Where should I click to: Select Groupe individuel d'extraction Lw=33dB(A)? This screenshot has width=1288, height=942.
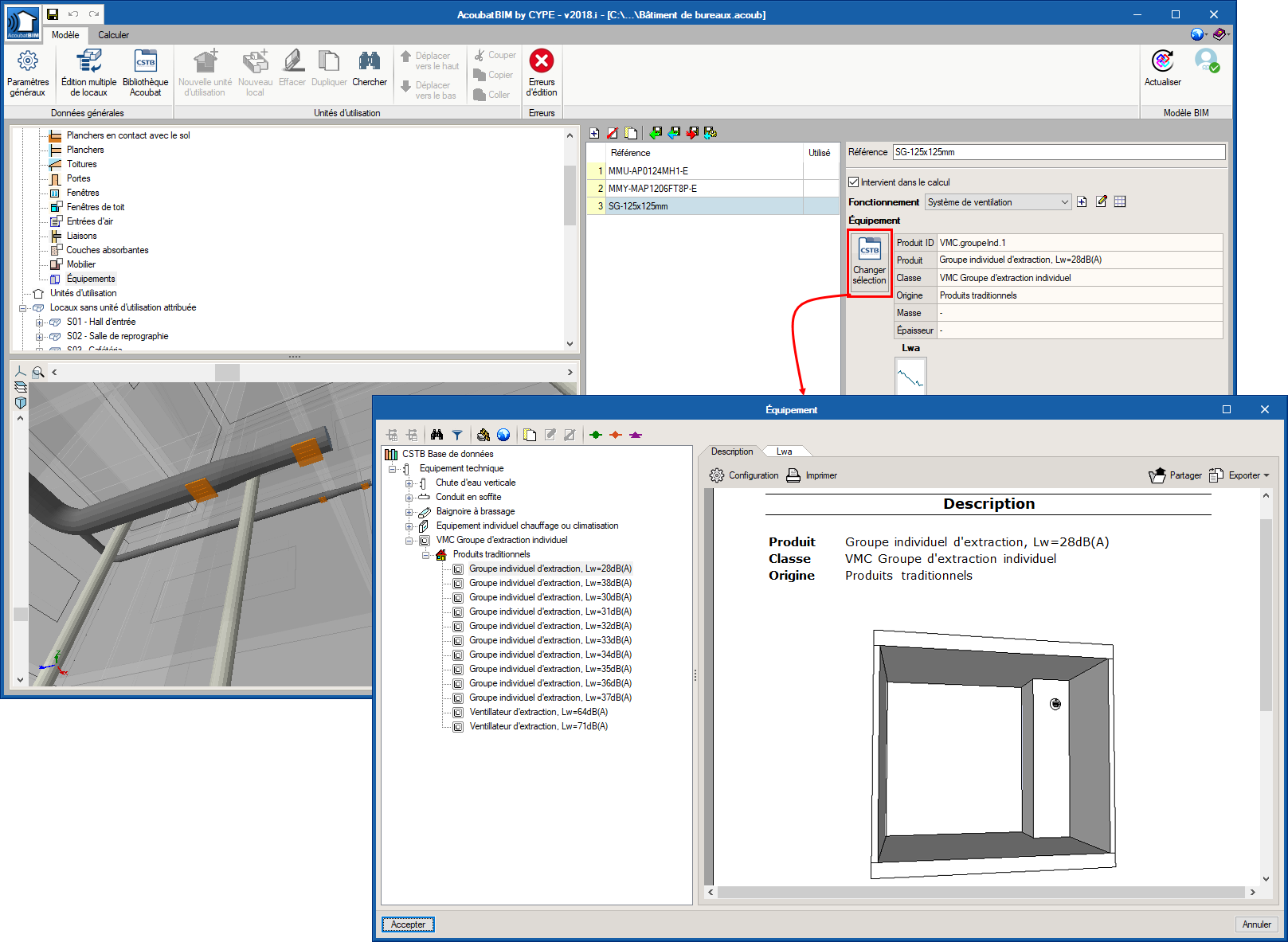pyautogui.click(x=550, y=640)
